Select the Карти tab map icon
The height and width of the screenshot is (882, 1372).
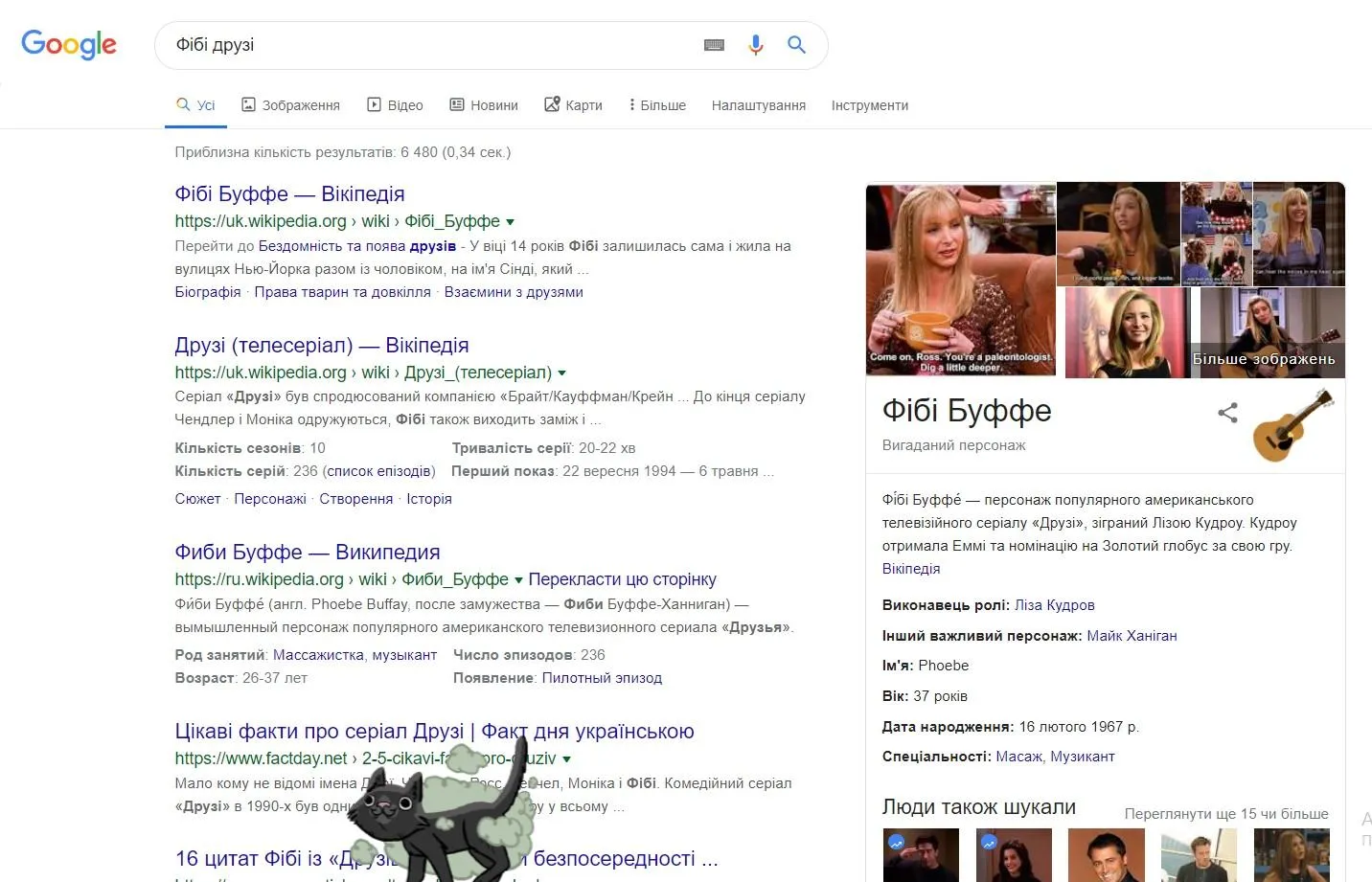pos(553,103)
